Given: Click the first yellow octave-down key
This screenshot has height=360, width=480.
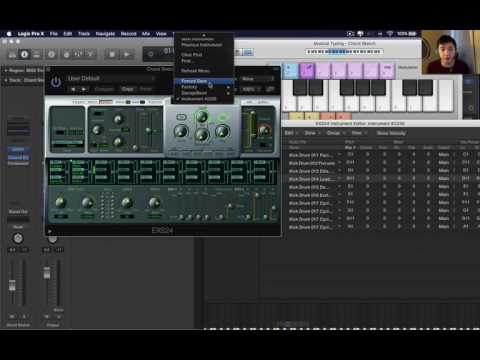Looking at the screenshot, I should [x=296, y=116].
